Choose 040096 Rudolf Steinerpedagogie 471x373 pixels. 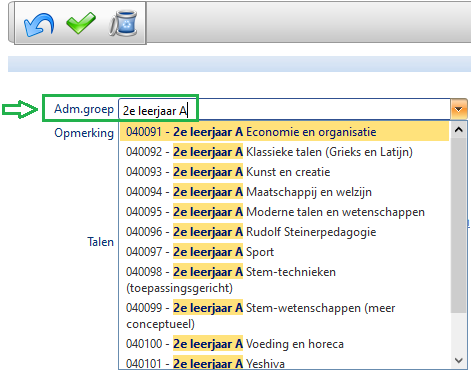pos(284,232)
